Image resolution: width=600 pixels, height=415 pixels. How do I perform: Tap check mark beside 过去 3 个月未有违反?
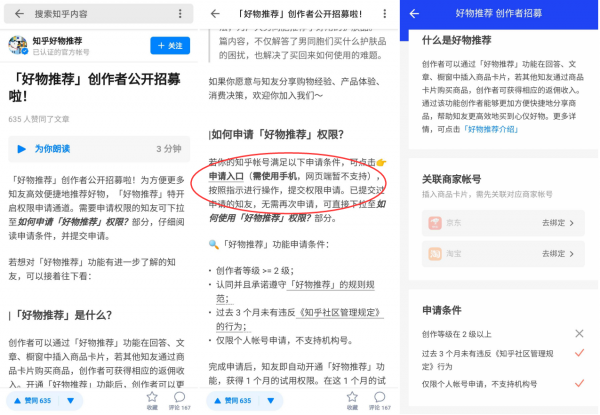pos(579,353)
